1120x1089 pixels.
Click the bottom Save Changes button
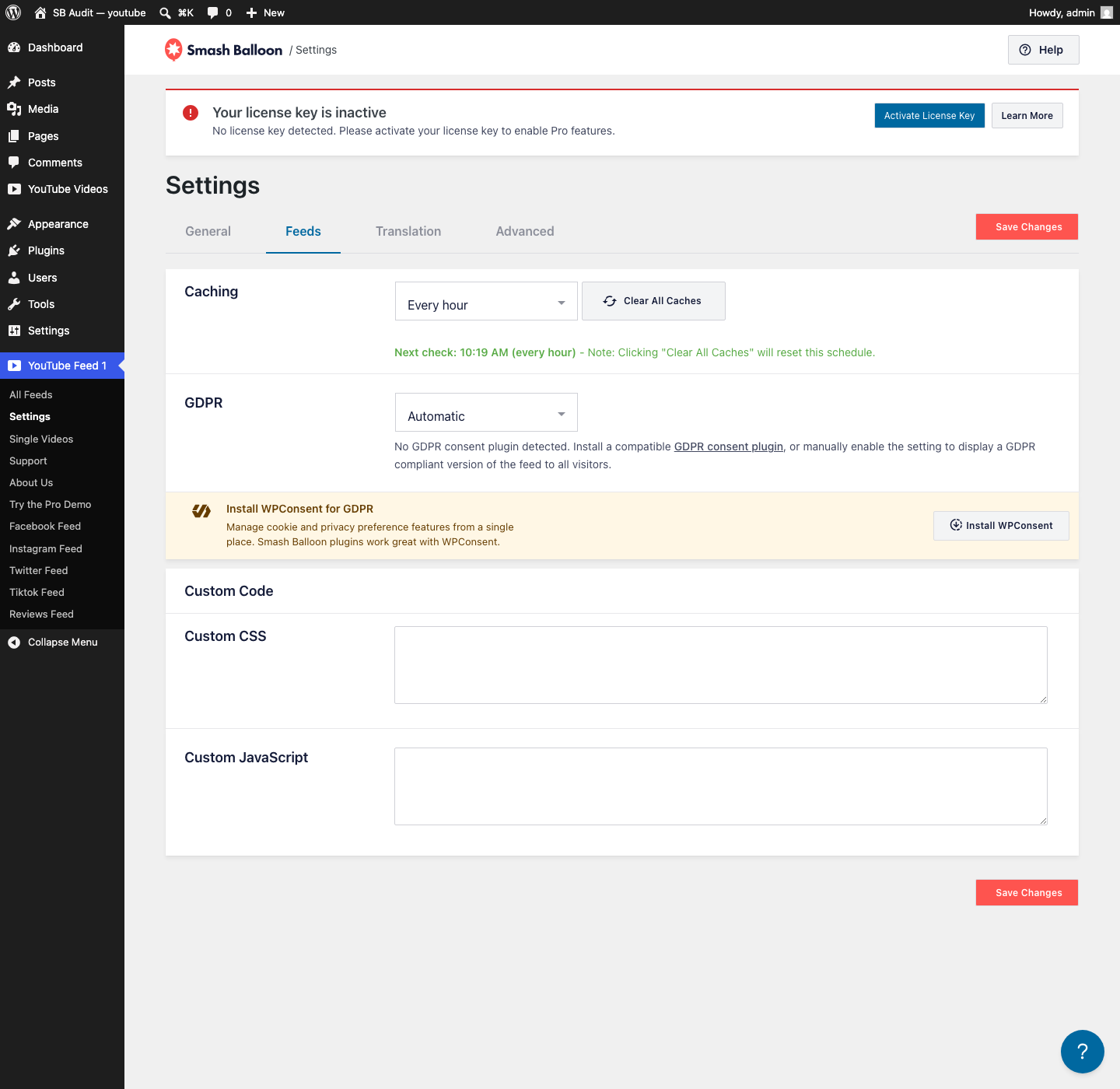(1027, 893)
